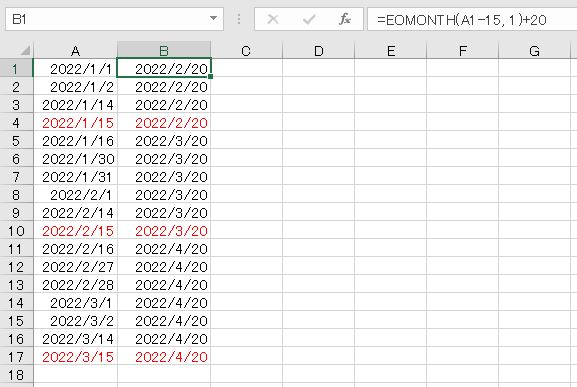Select cell A14 containing 2022/3/1

(75, 302)
